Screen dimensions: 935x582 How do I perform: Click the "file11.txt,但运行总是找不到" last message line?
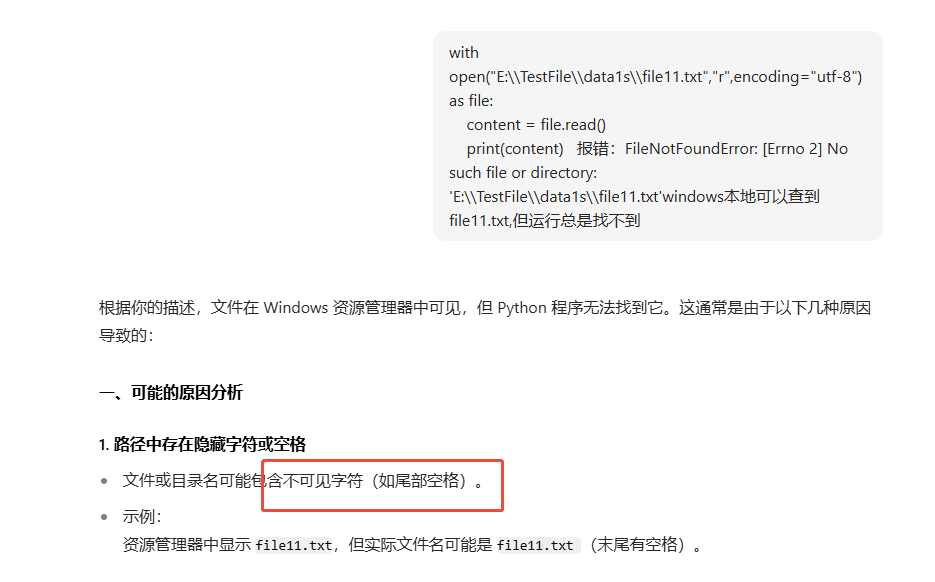[544, 221]
